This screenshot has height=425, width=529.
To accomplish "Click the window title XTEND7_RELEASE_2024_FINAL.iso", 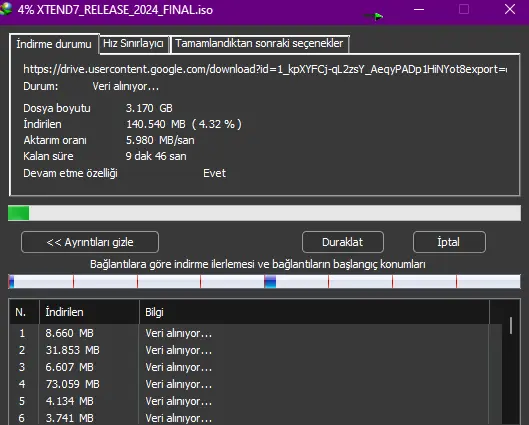I will 124,10.
